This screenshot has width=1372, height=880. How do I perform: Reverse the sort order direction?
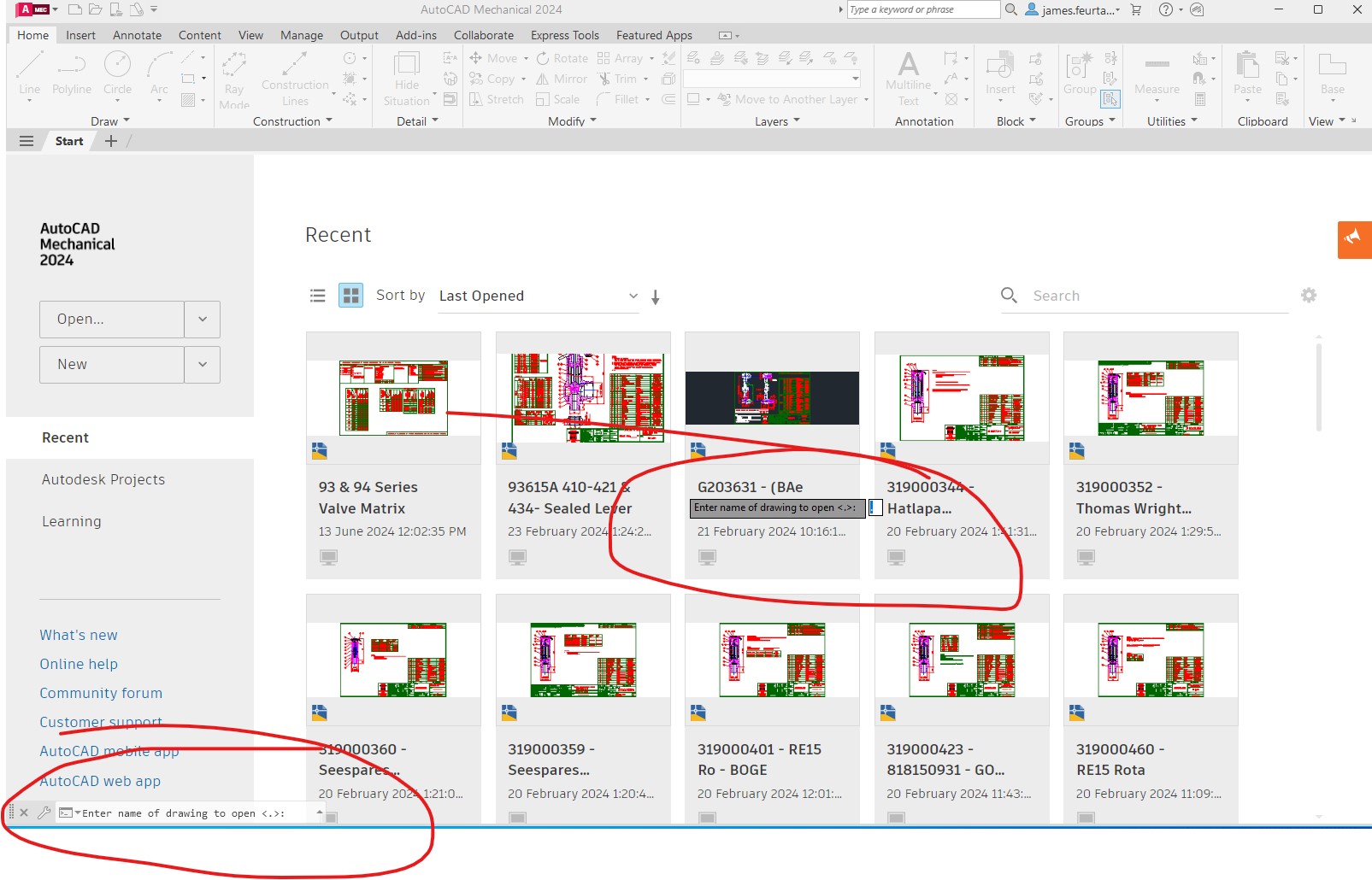655,296
